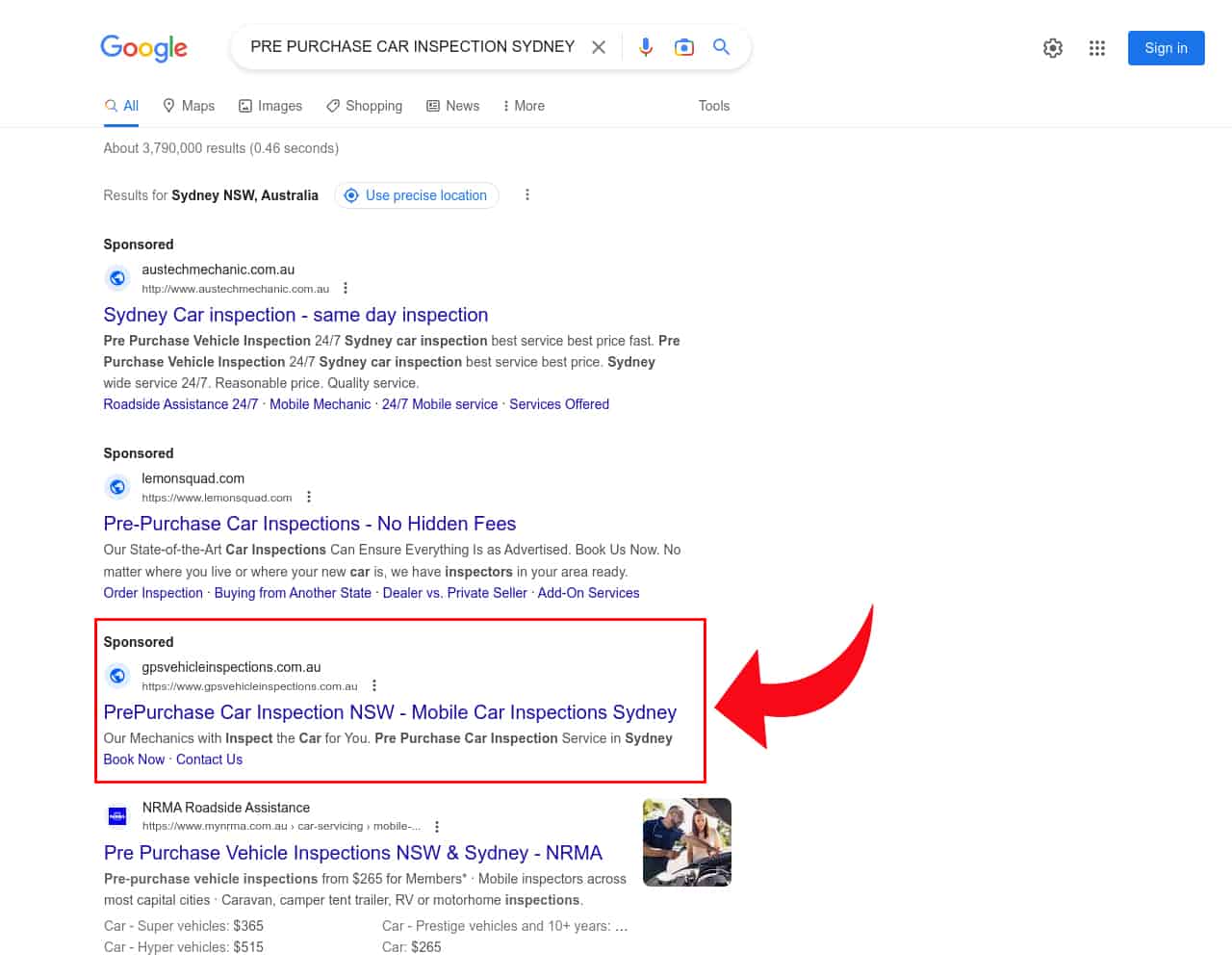Click the Google logo

(143, 47)
